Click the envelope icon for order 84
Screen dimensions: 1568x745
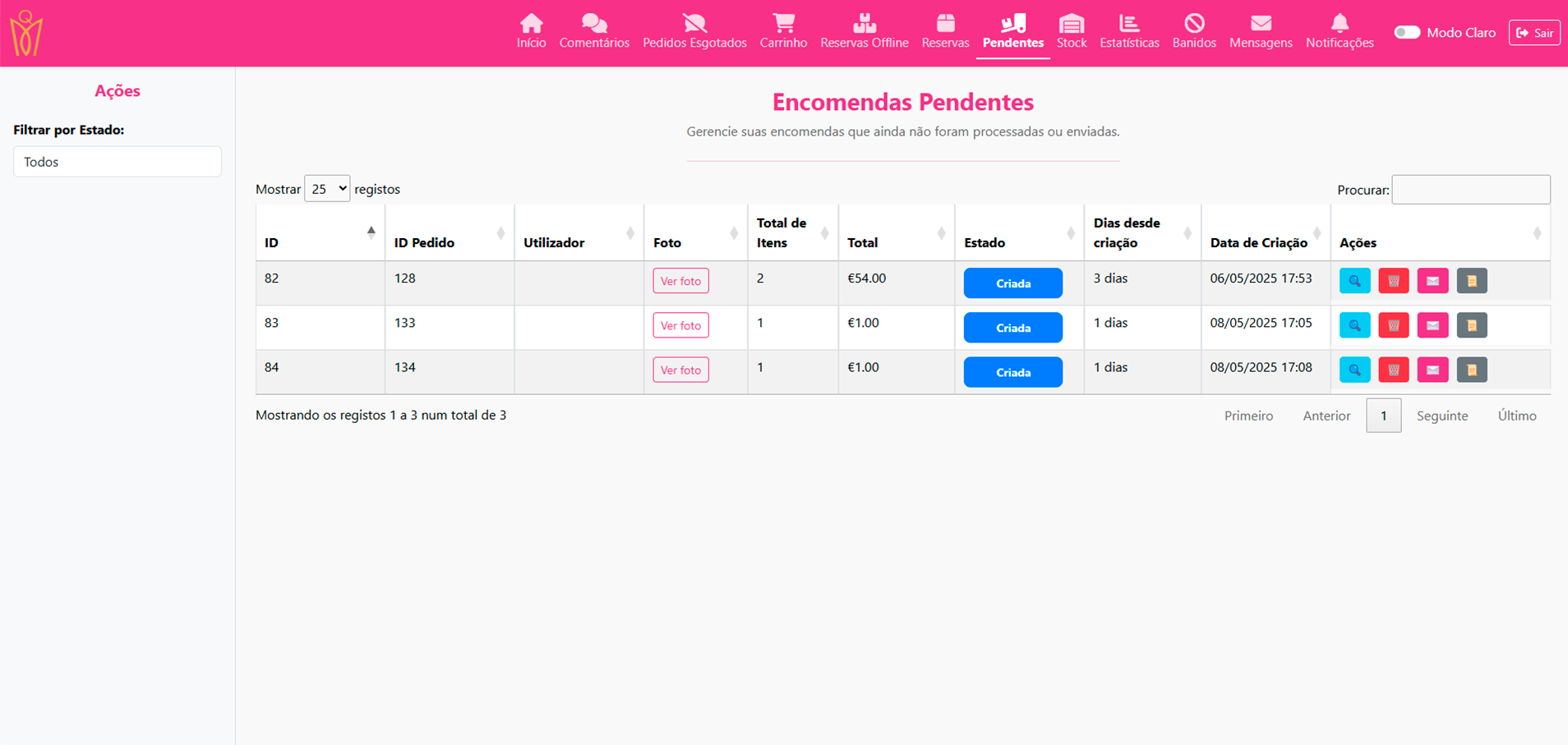click(1432, 370)
